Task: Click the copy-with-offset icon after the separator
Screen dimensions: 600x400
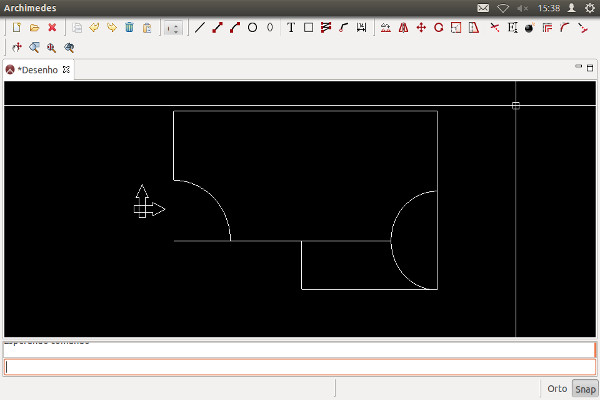Action: 386,28
